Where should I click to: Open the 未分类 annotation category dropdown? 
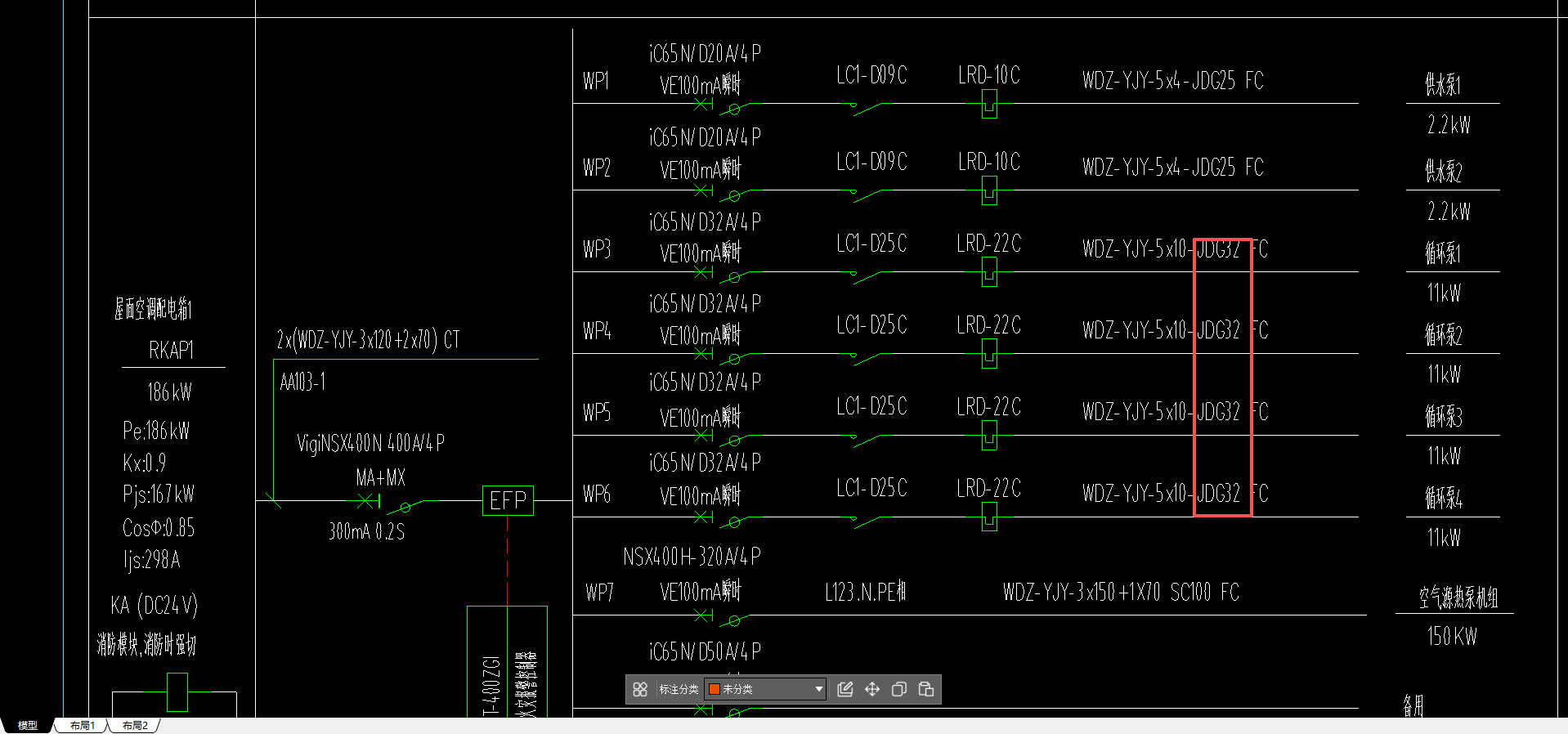point(765,689)
